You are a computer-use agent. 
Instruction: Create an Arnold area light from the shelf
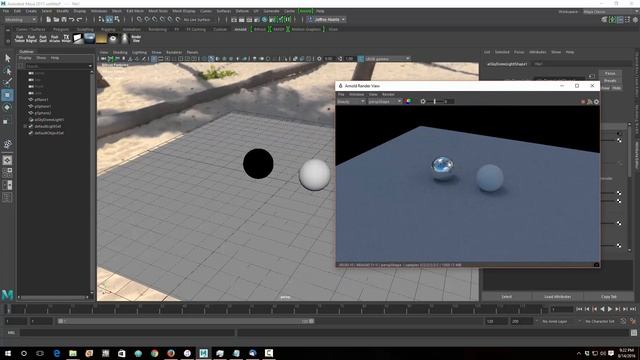78,38
